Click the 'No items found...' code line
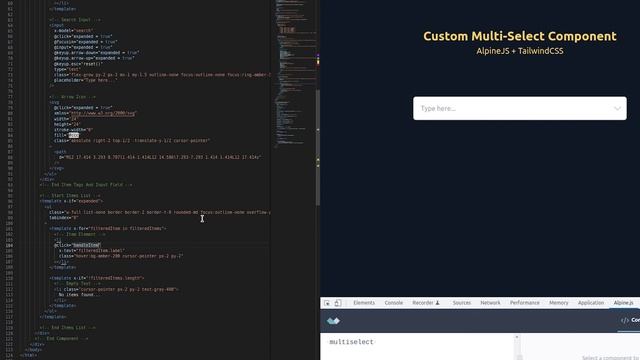640x360 pixels. coord(79,295)
